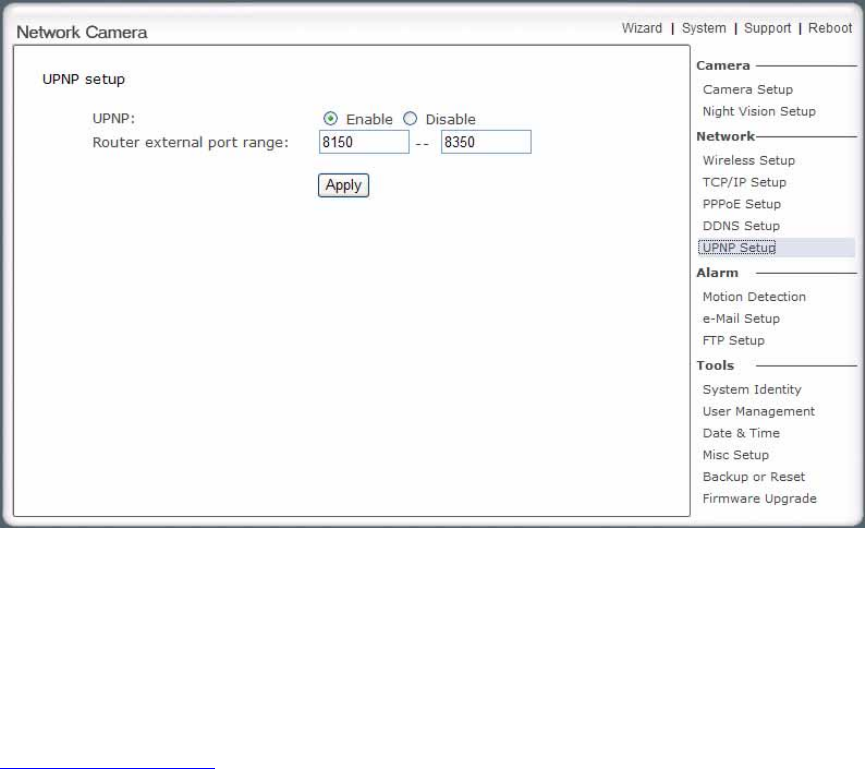Image resolution: width=865 pixels, height=769 pixels.
Task: Open Night Vision Setup page
Action: [x=759, y=111]
